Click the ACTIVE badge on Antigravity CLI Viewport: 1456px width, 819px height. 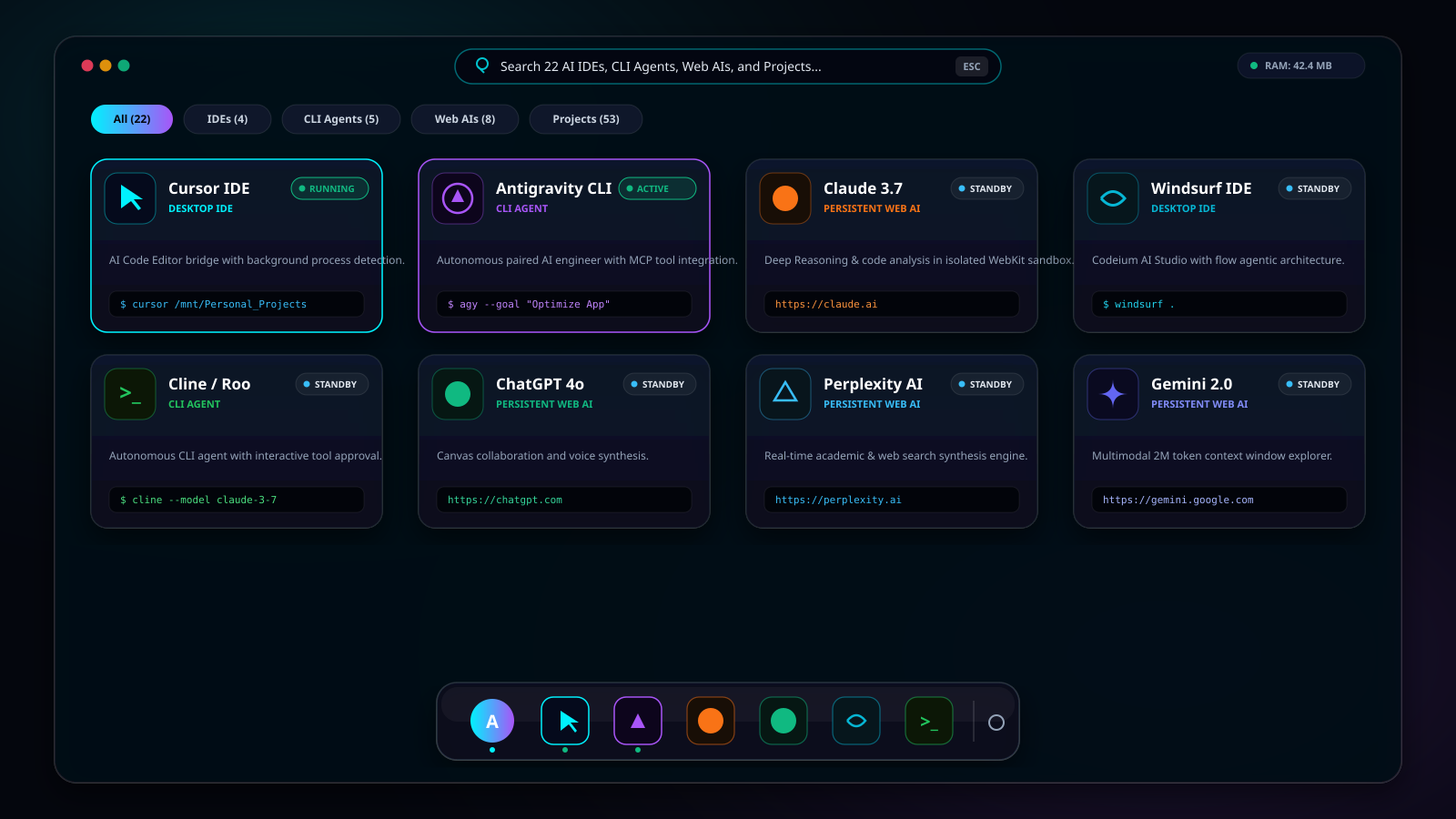click(657, 188)
